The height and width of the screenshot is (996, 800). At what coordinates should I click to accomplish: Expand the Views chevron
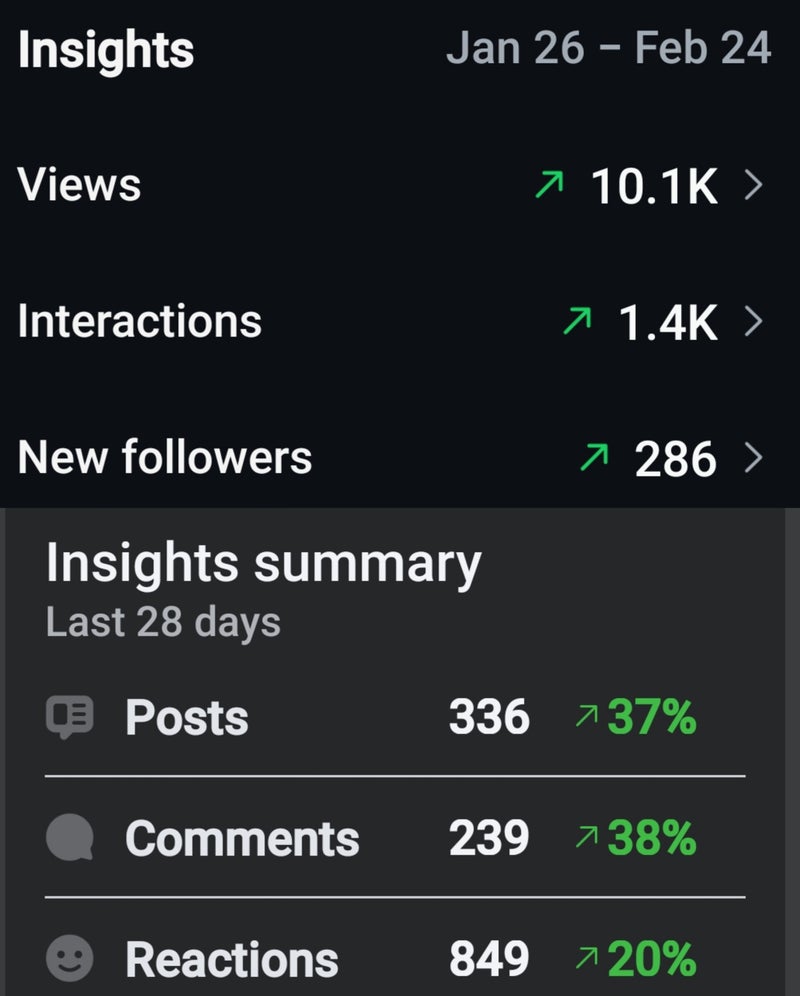click(x=754, y=185)
